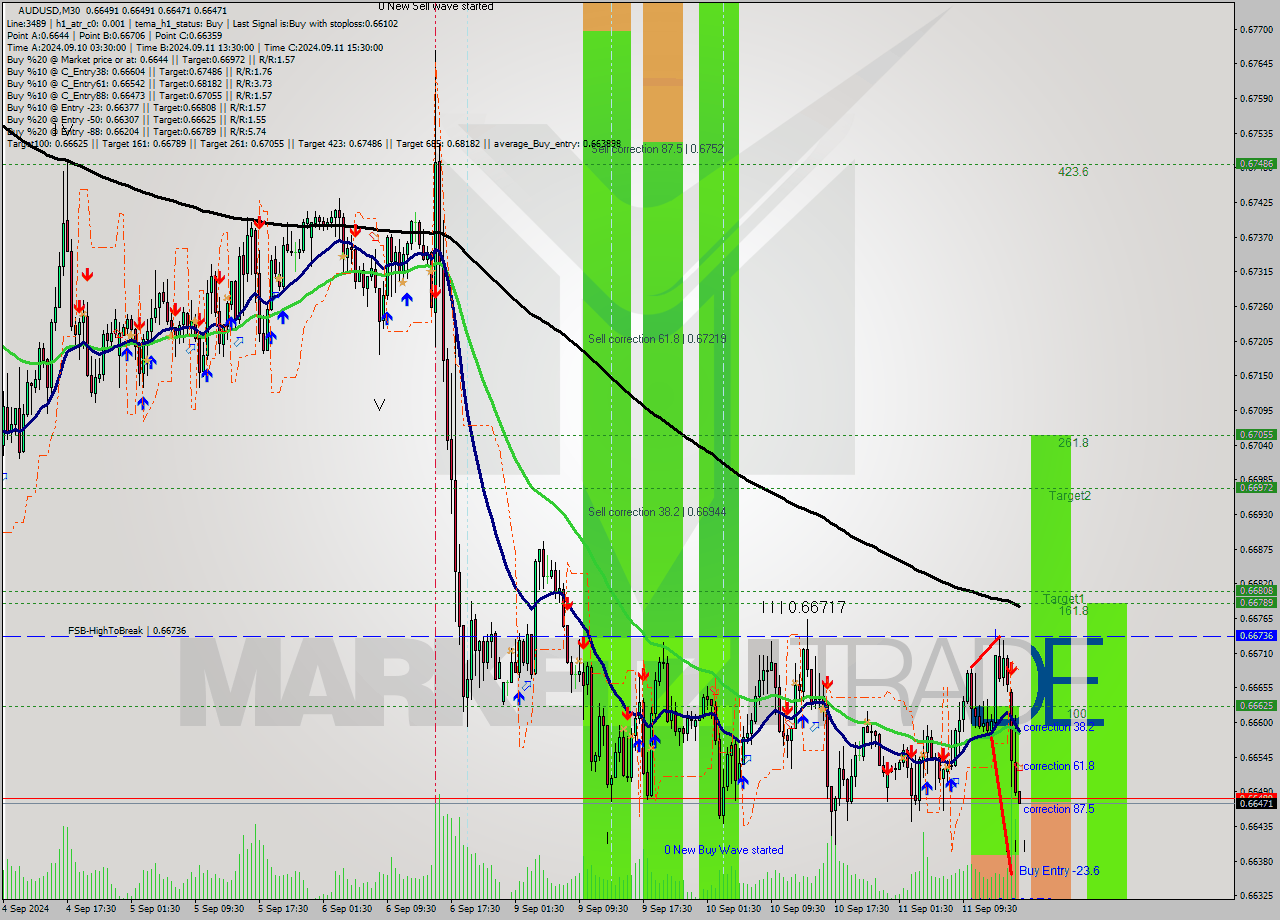Click the blue 'correction 87.5' label

pyautogui.click(x=1059, y=809)
